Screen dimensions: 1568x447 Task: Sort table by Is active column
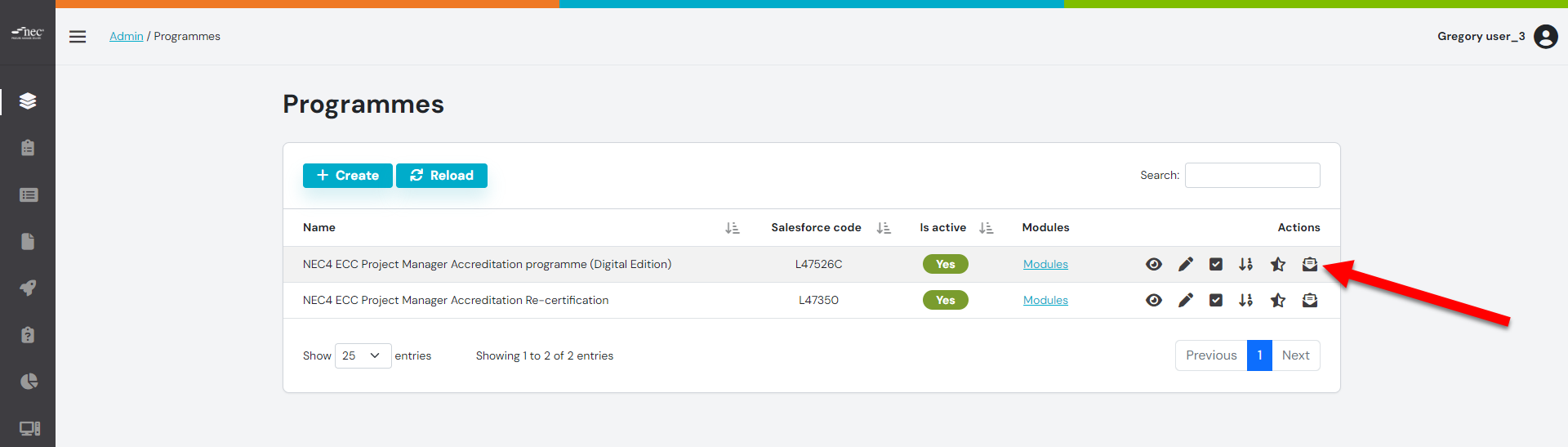(986, 228)
